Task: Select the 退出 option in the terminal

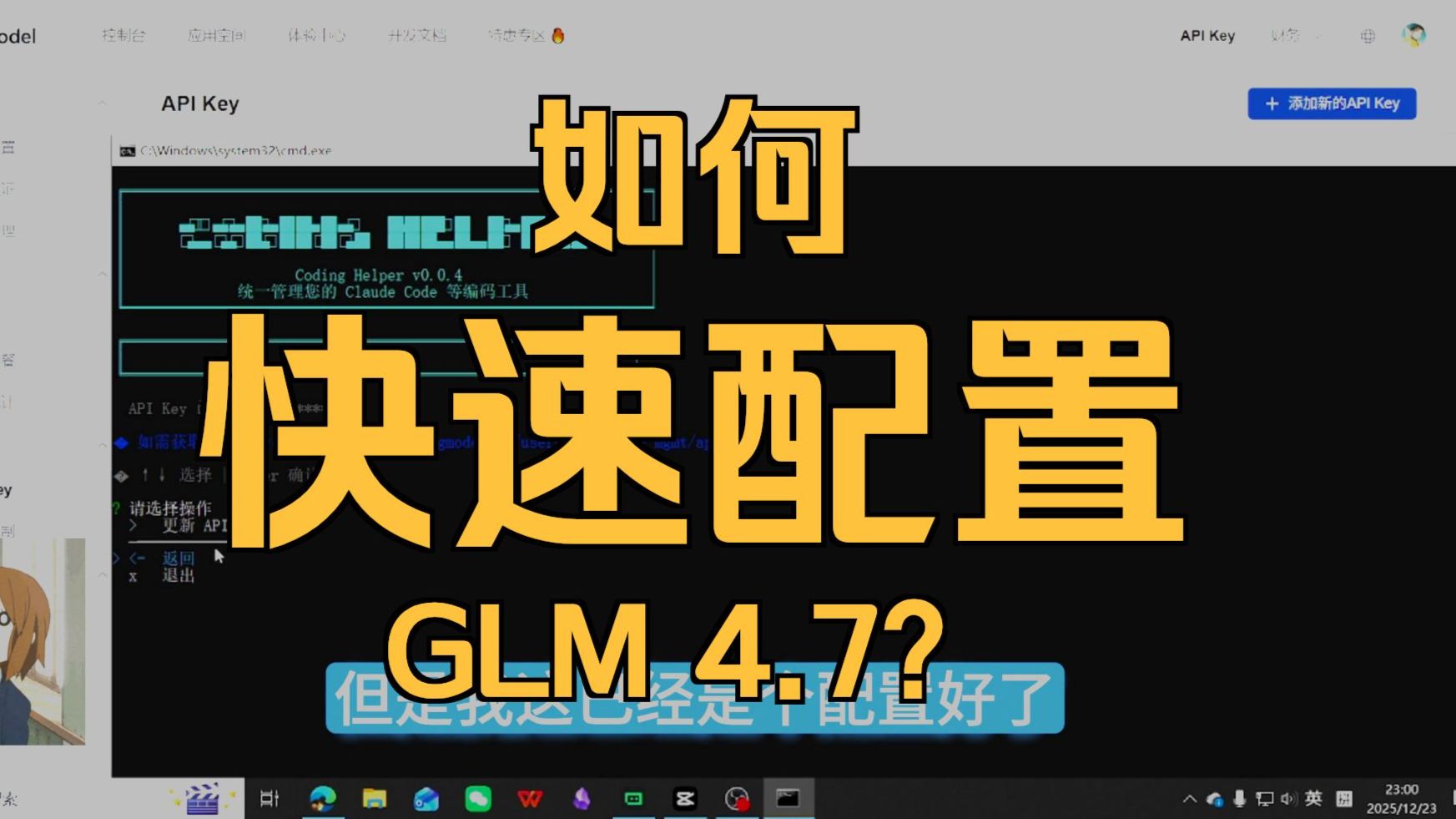Action: coord(178,575)
